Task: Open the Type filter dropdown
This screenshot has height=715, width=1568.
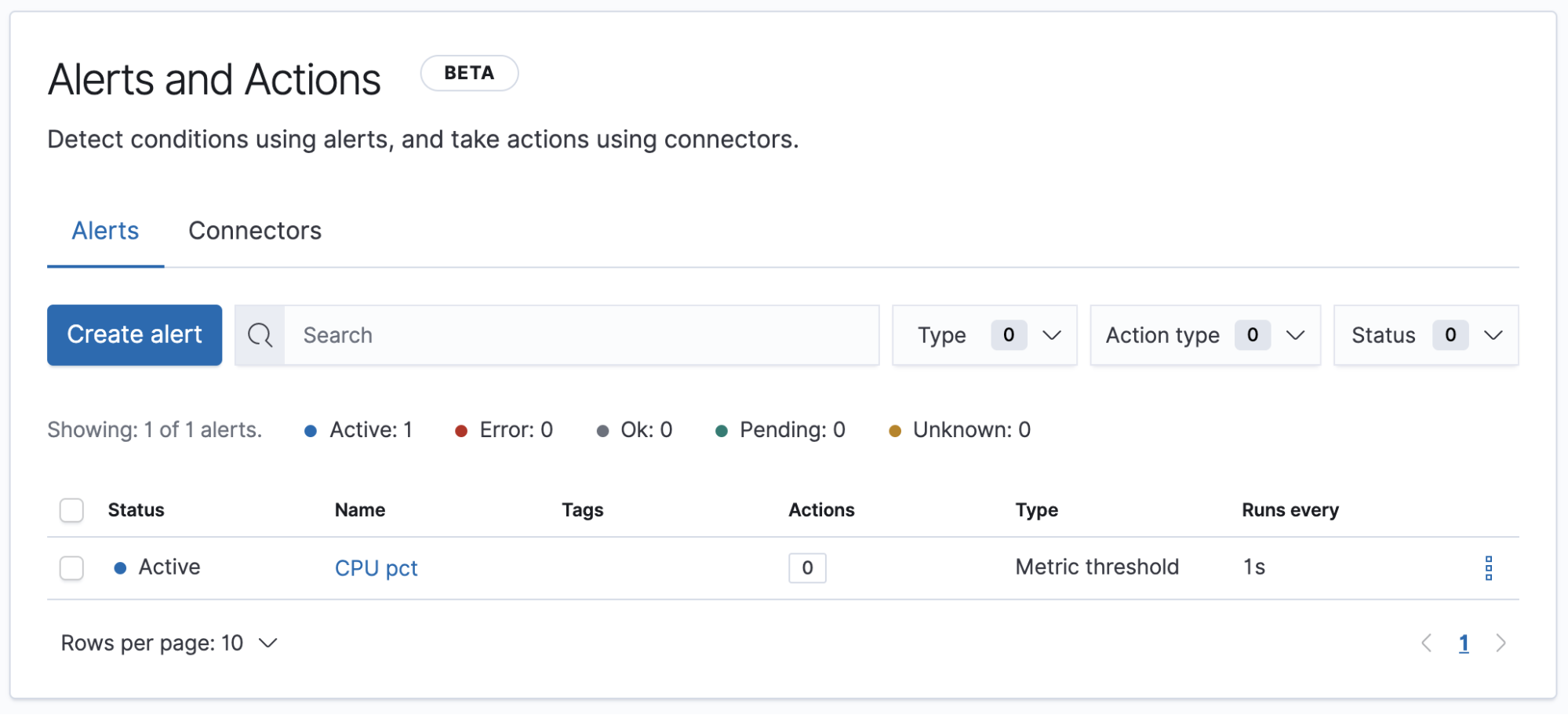Action: [x=984, y=335]
